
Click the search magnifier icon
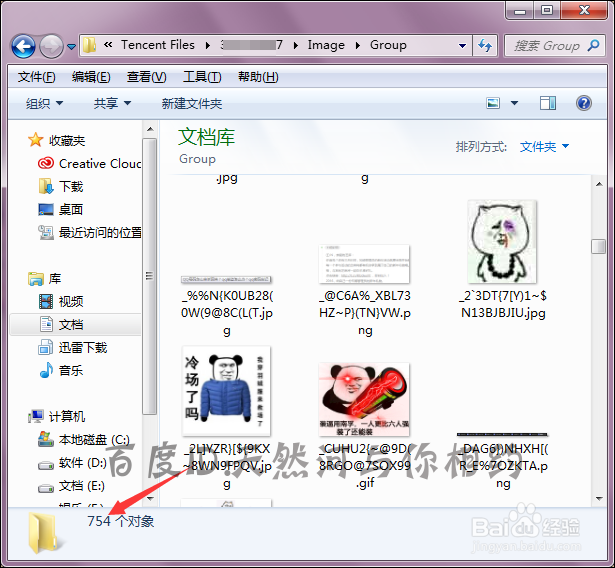(x=593, y=46)
